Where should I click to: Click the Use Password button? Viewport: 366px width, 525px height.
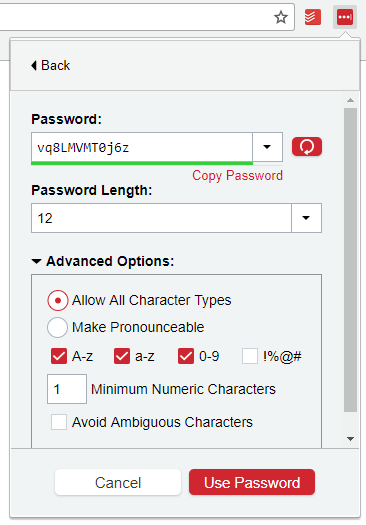(x=252, y=482)
